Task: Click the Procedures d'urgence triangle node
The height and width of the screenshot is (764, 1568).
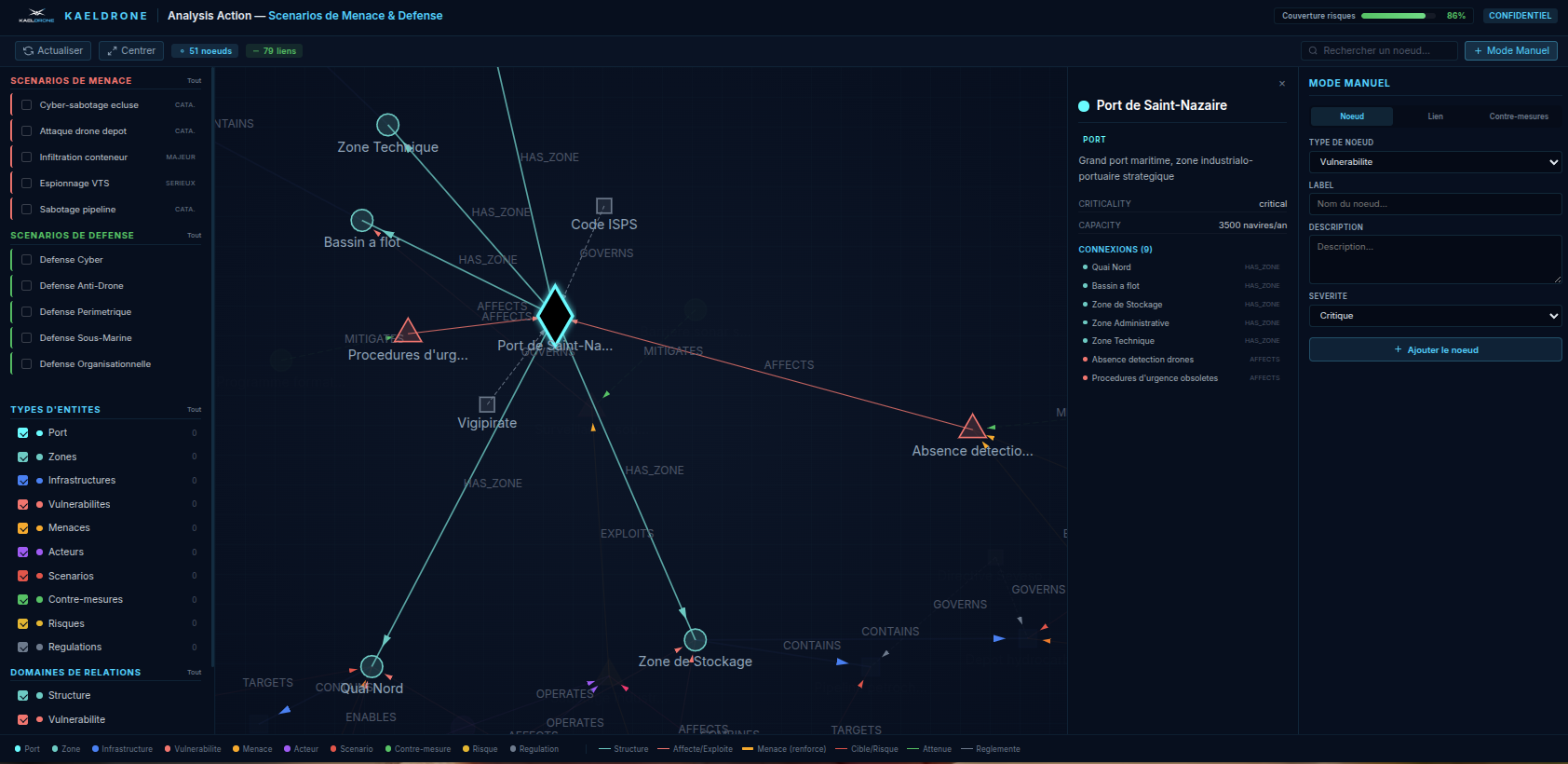Action: pos(408,331)
